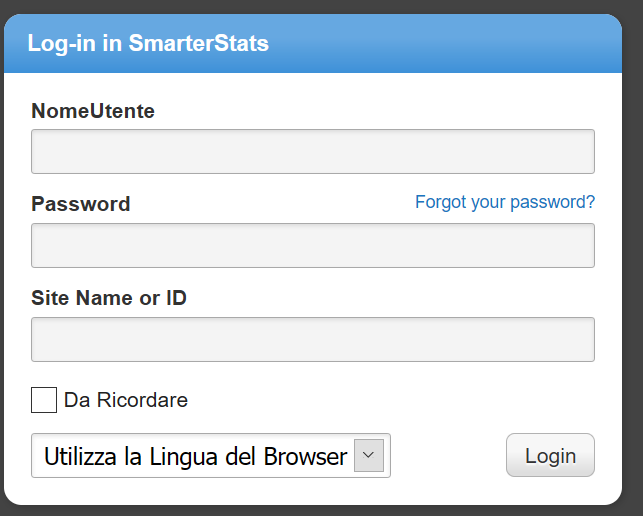Viewport: 643px width, 516px height.
Task: Click the Da Ricordare label text
Action: tap(125, 400)
